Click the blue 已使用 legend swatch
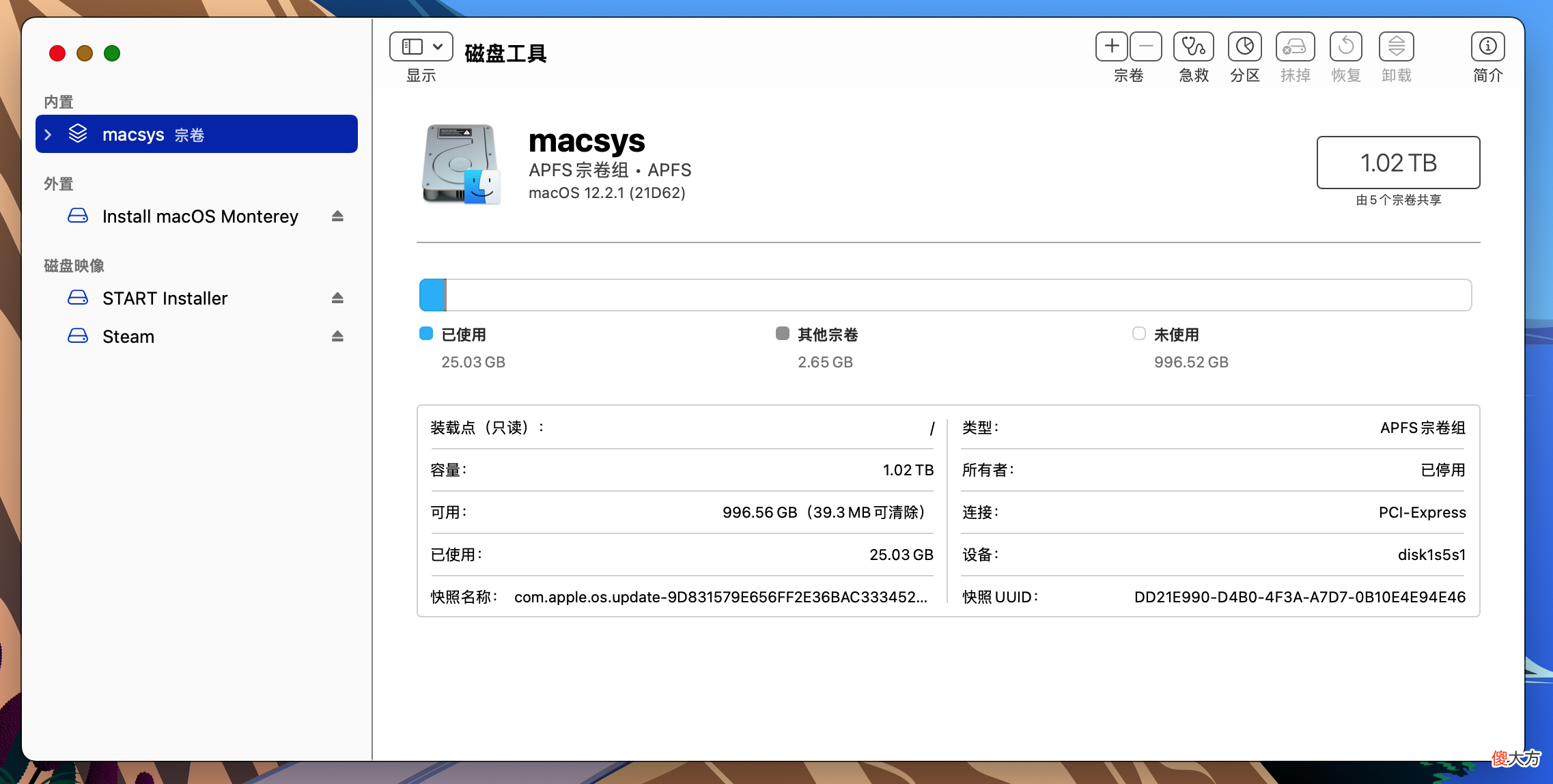The width and height of the screenshot is (1553, 784). (426, 333)
